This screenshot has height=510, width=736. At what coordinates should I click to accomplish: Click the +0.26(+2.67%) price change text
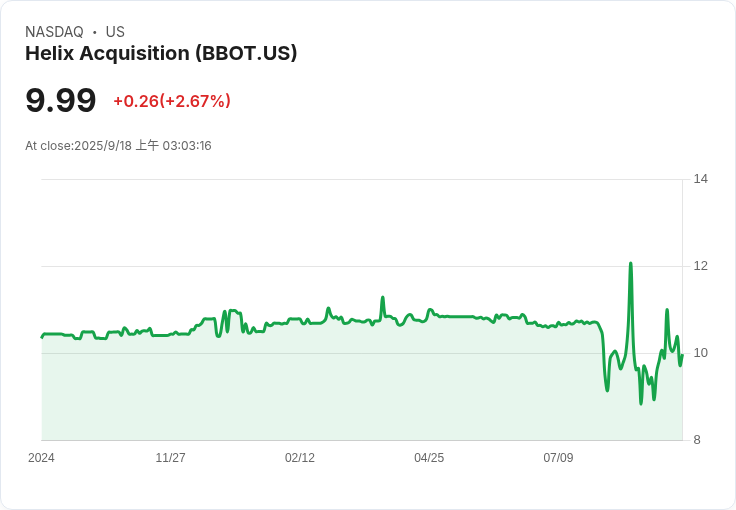pos(172,101)
